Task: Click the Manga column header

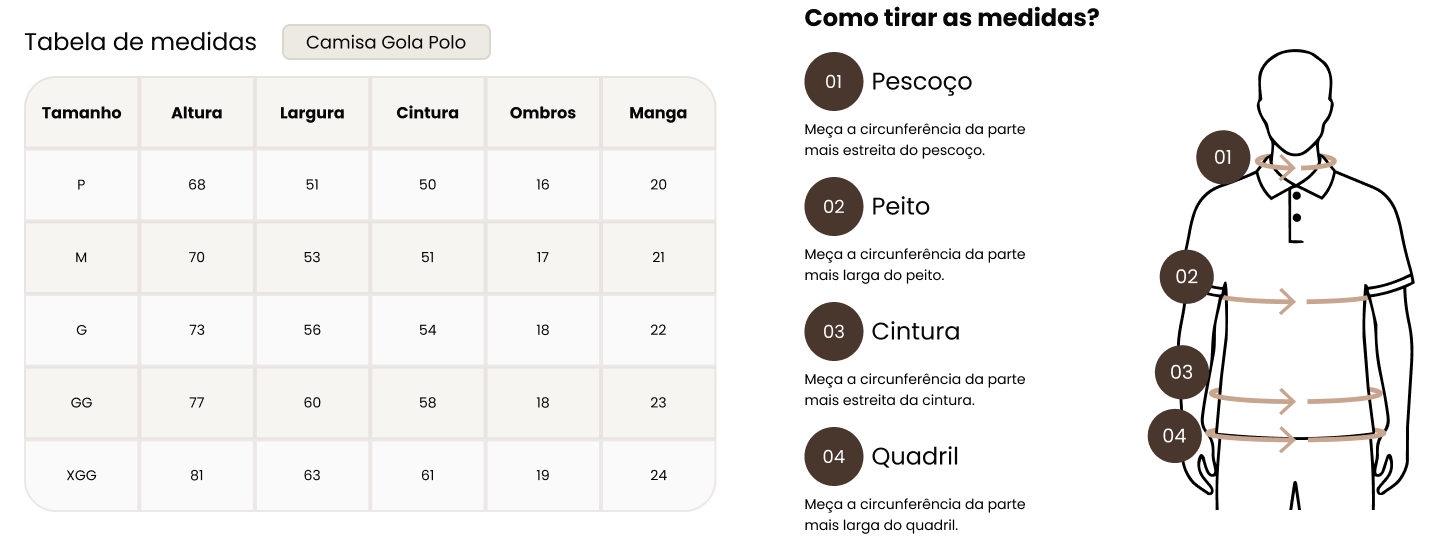Action: (x=658, y=113)
